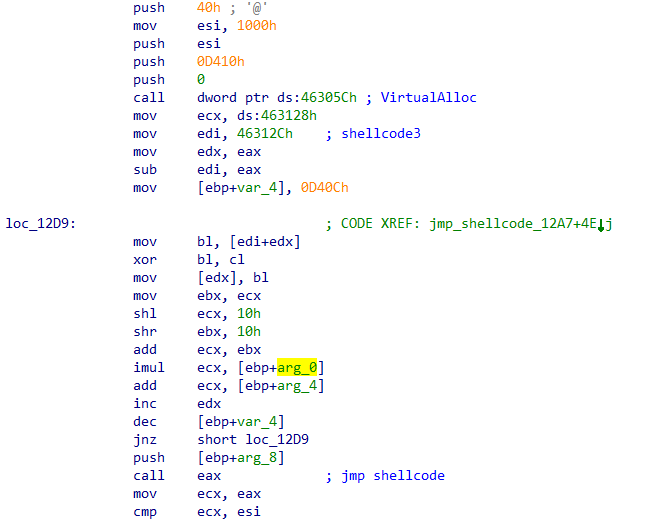Select the [edi+edx] operand
Viewport: 645px width, 522px height.
pyautogui.click(x=265, y=242)
